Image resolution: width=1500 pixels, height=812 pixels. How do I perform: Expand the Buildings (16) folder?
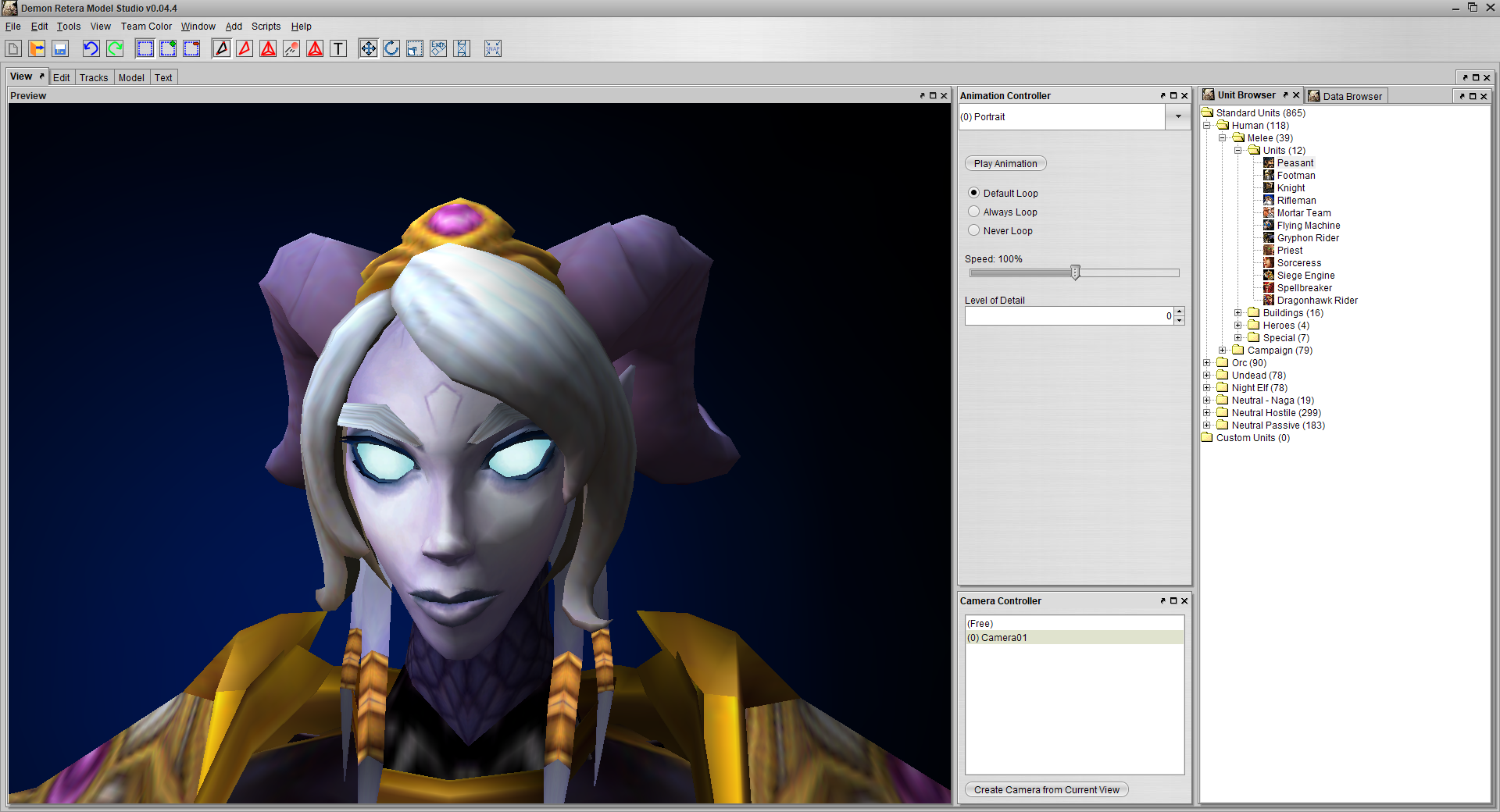1238,313
